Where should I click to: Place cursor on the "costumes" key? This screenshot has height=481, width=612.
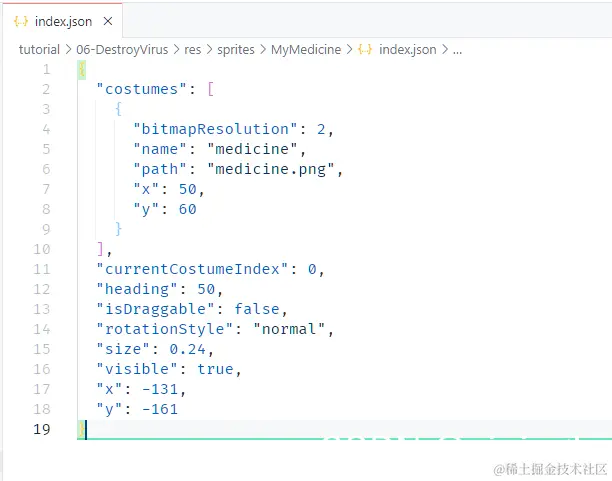[142, 89]
